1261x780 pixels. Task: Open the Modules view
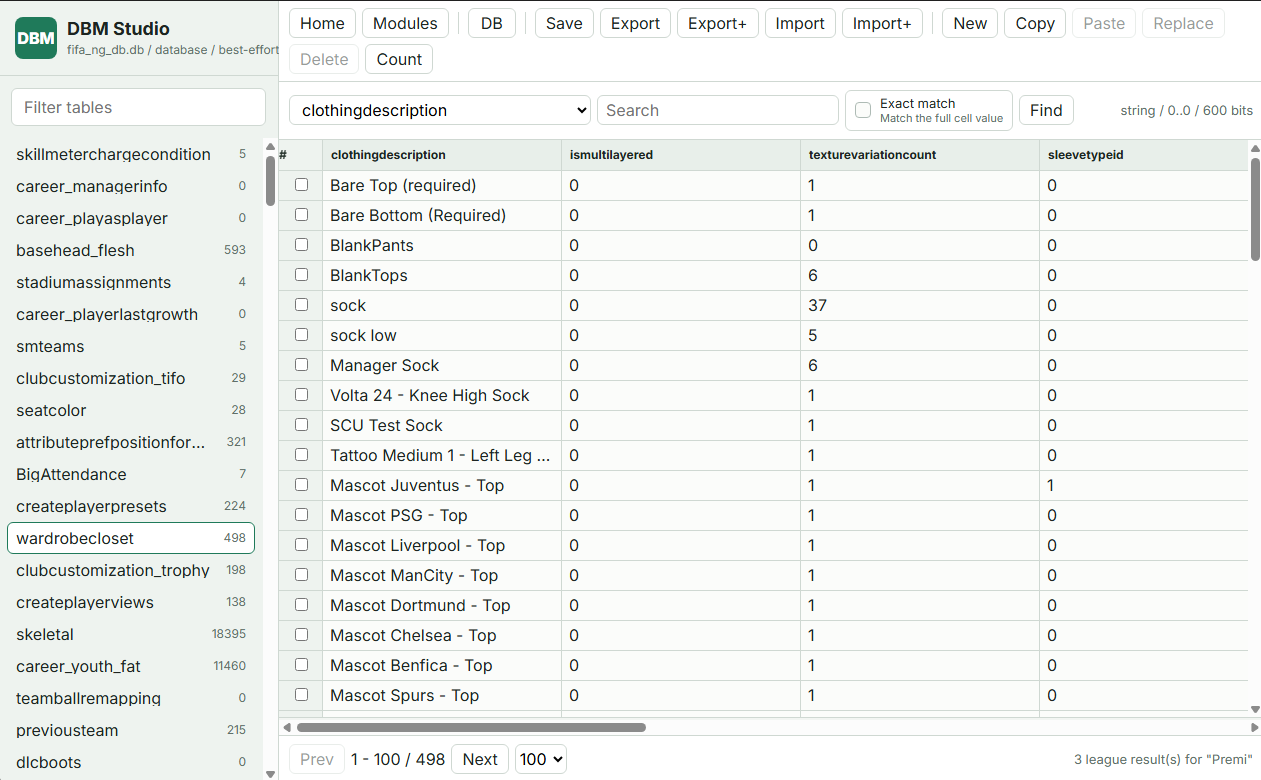click(405, 23)
